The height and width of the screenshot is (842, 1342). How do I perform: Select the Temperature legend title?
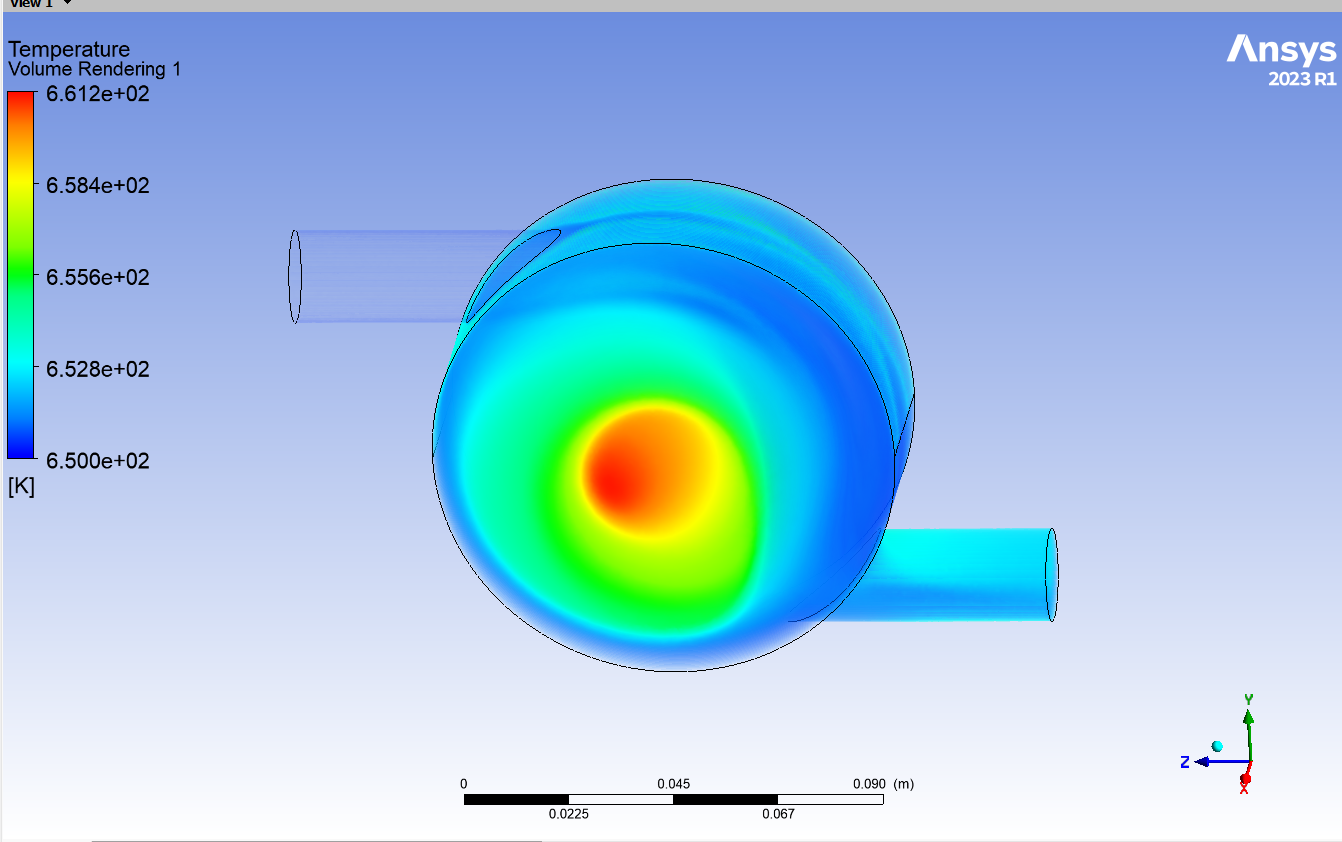point(69,49)
